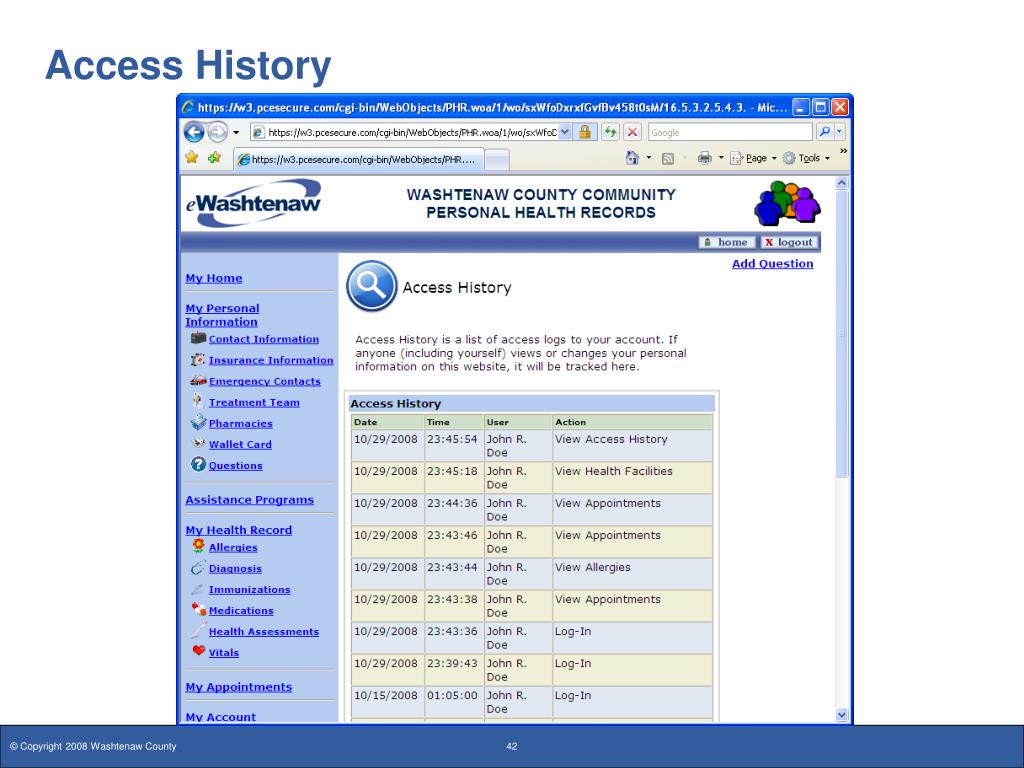Open the Add Question link
The width and height of the screenshot is (1024, 768).
(x=773, y=264)
